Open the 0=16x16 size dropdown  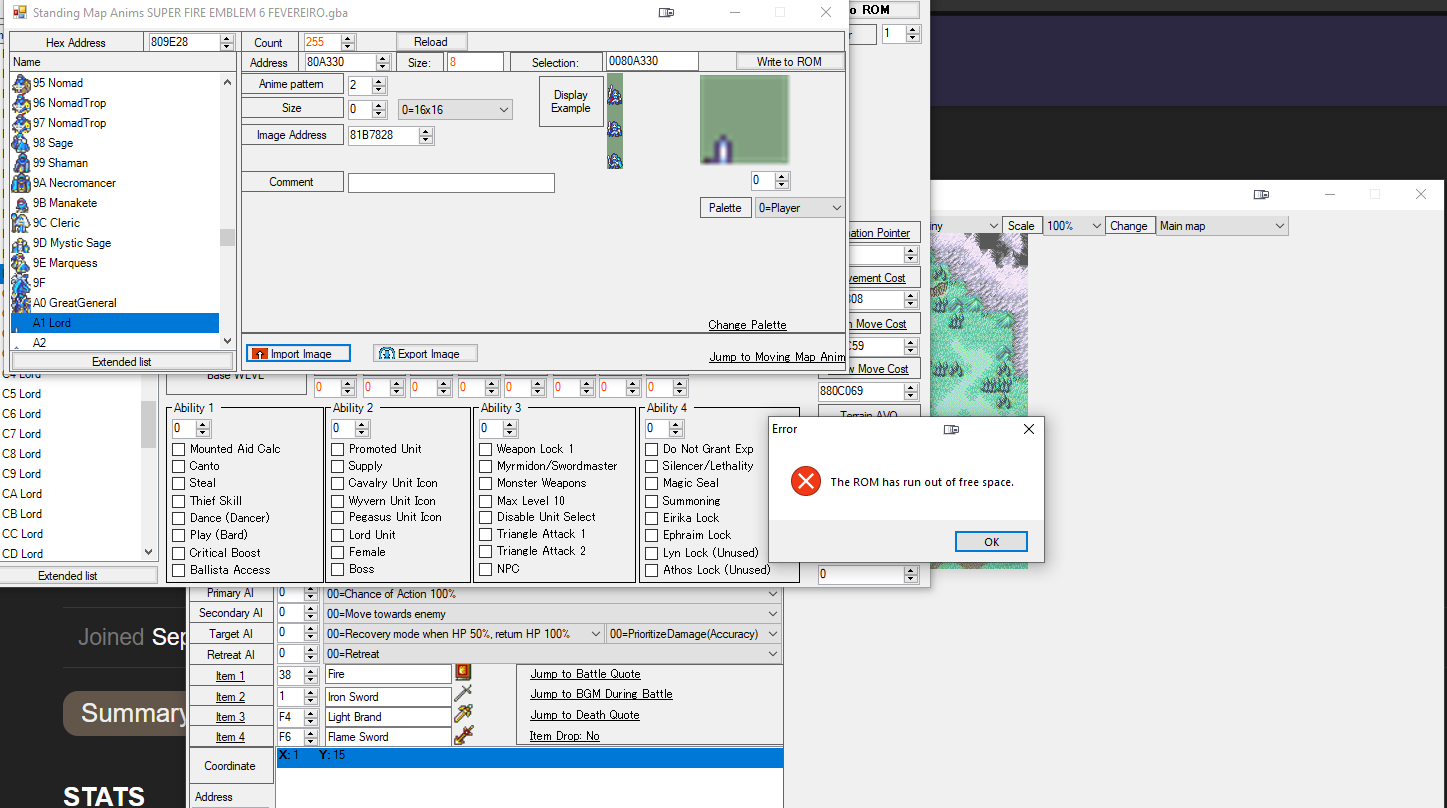pos(455,110)
